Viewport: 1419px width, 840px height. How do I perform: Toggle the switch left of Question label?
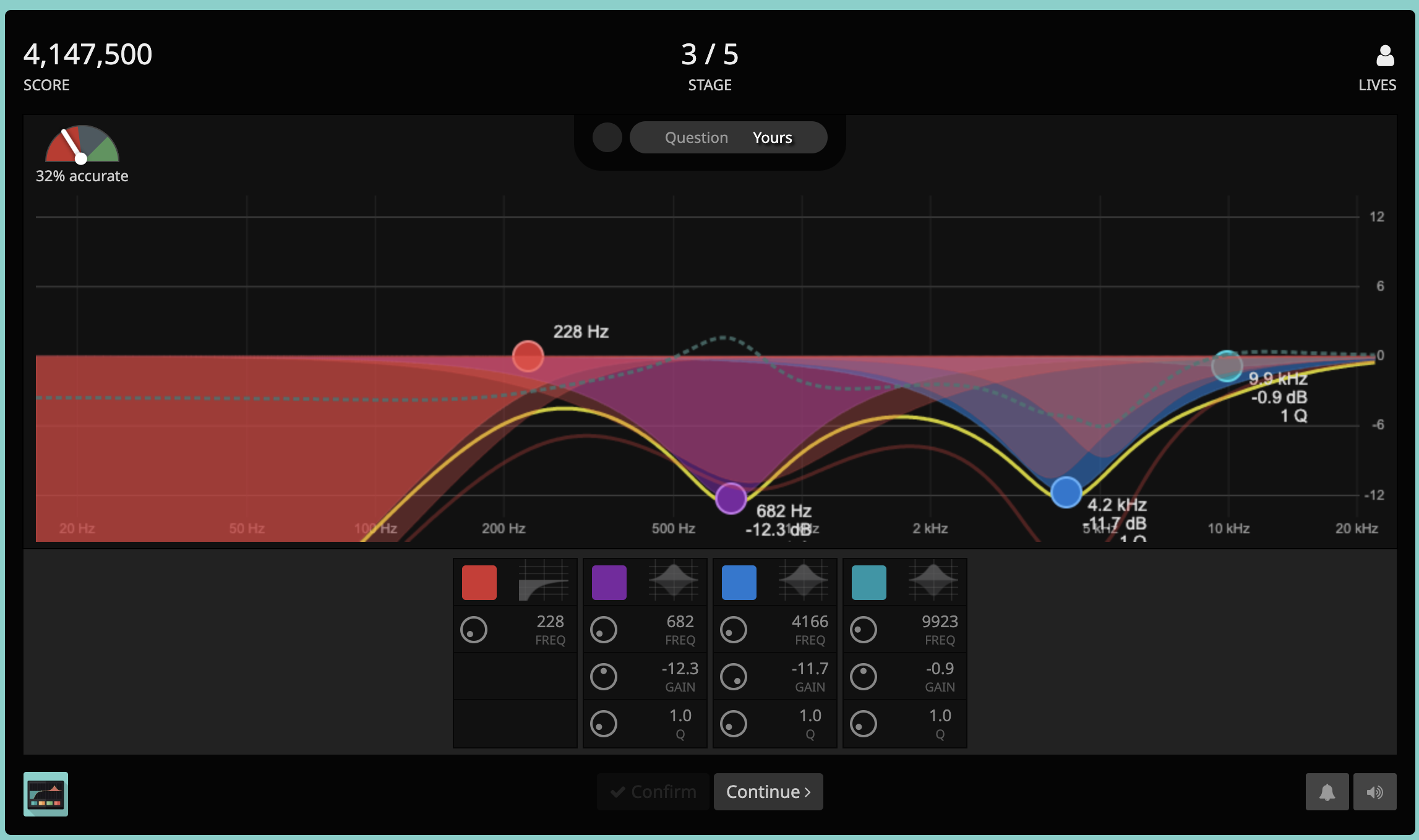[607, 137]
